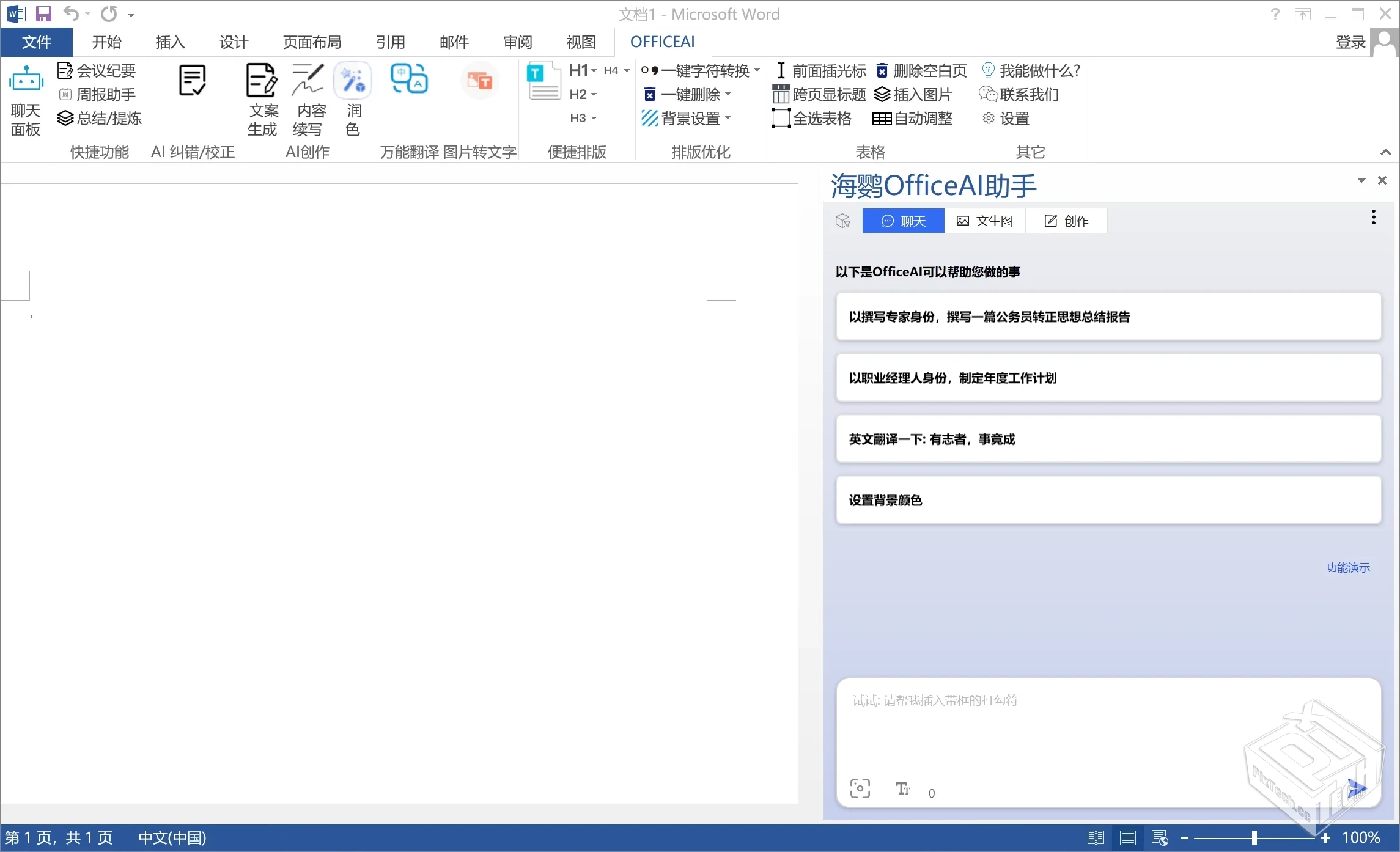Click 自动调整 auto-adjust table

(x=912, y=119)
